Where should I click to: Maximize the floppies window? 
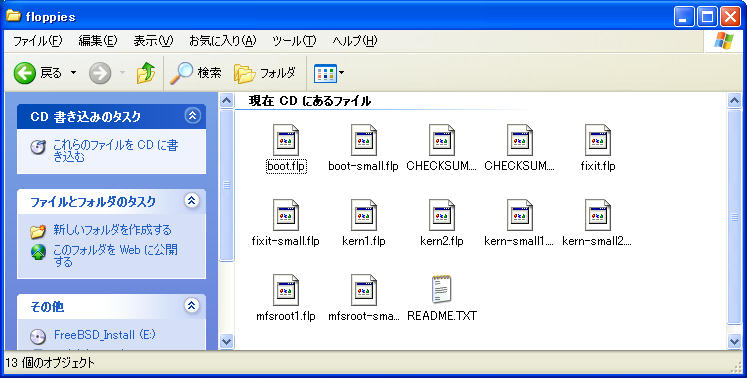(707, 17)
